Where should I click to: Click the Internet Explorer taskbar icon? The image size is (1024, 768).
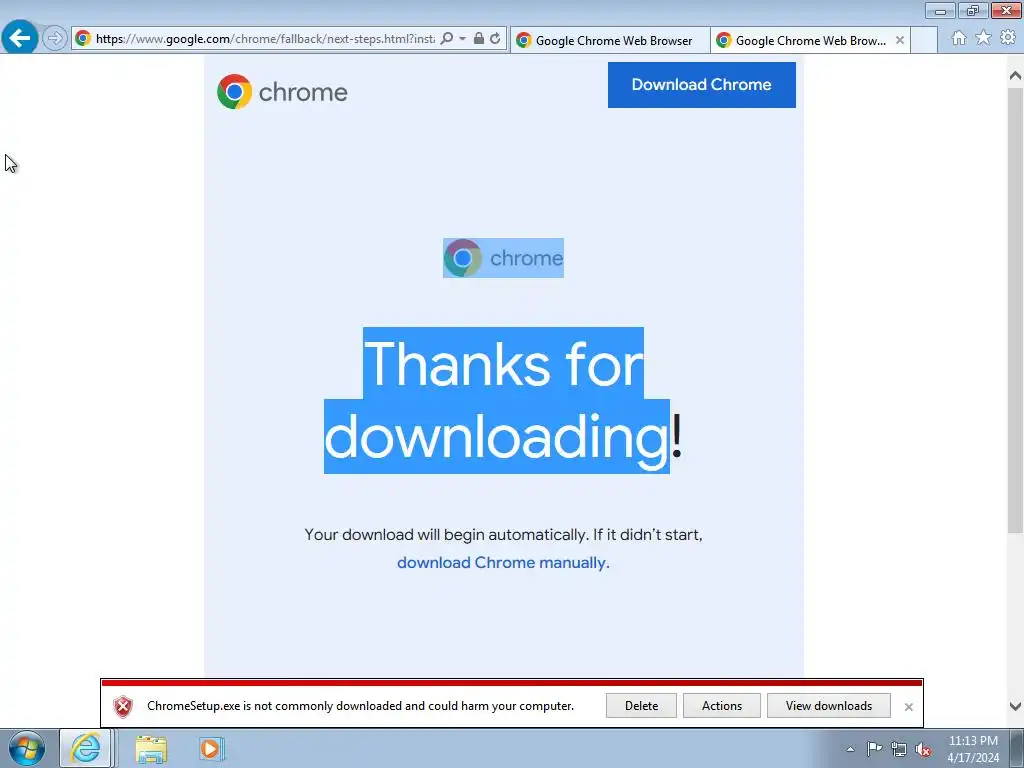tap(86, 748)
